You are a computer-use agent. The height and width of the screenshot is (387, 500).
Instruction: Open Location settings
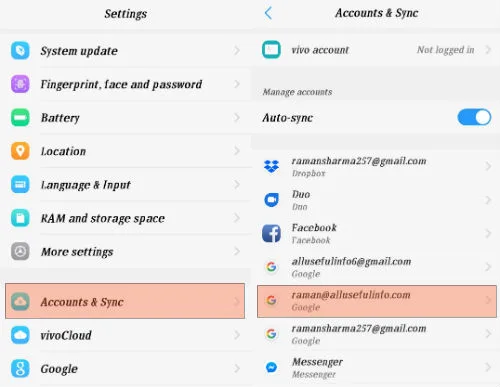[x=125, y=151]
